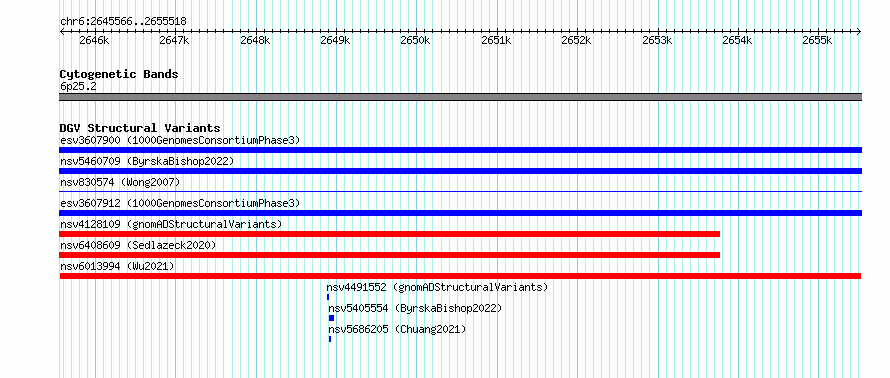Click the 2649k ruler position
This screenshot has width=890, height=378.
335,40
